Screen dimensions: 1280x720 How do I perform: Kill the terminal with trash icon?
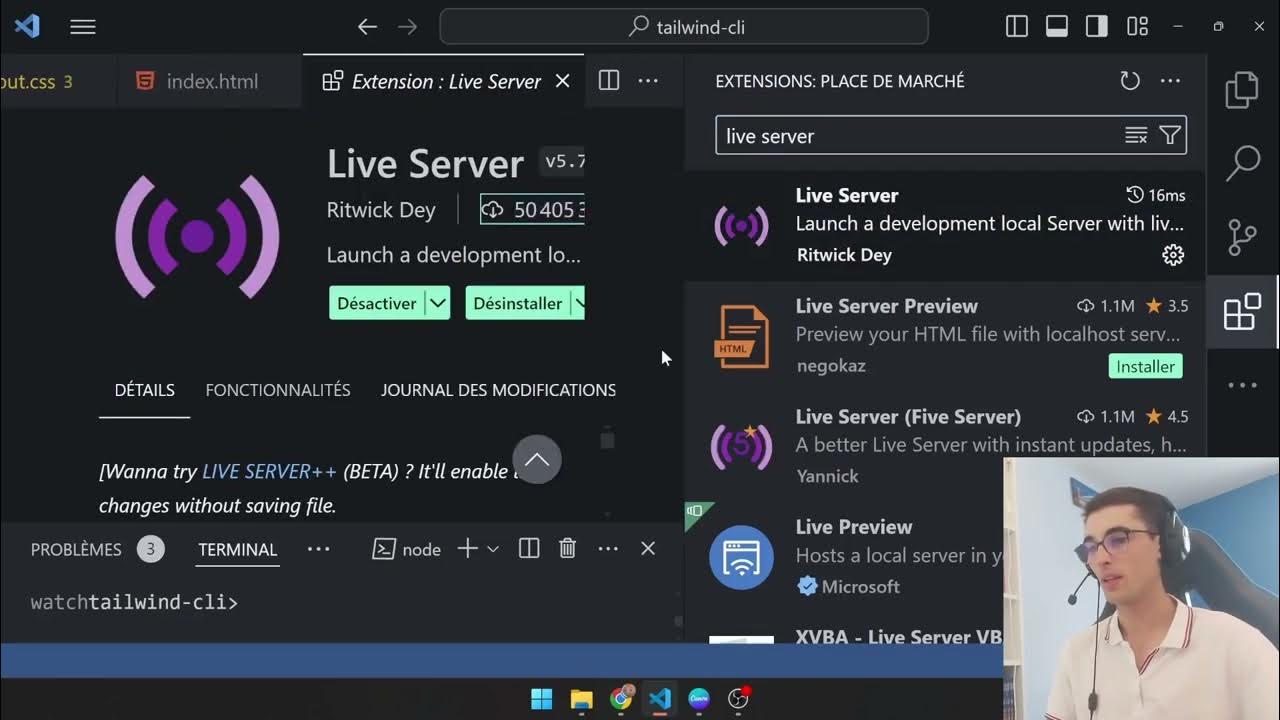(x=567, y=548)
